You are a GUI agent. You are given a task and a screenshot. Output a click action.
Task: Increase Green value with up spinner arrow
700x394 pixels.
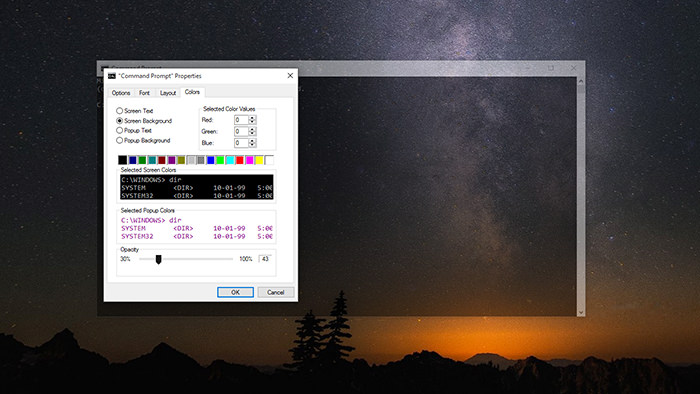[x=252, y=129]
